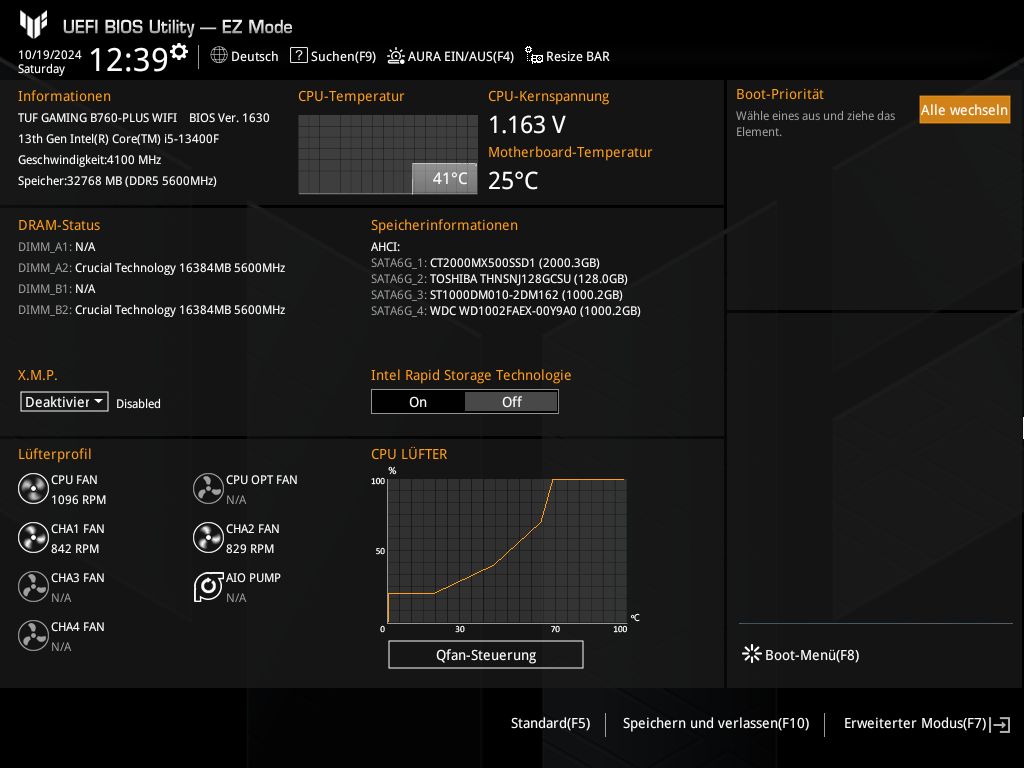Open the language globe icon for Deutsch
This screenshot has width=1024, height=768.
point(219,56)
